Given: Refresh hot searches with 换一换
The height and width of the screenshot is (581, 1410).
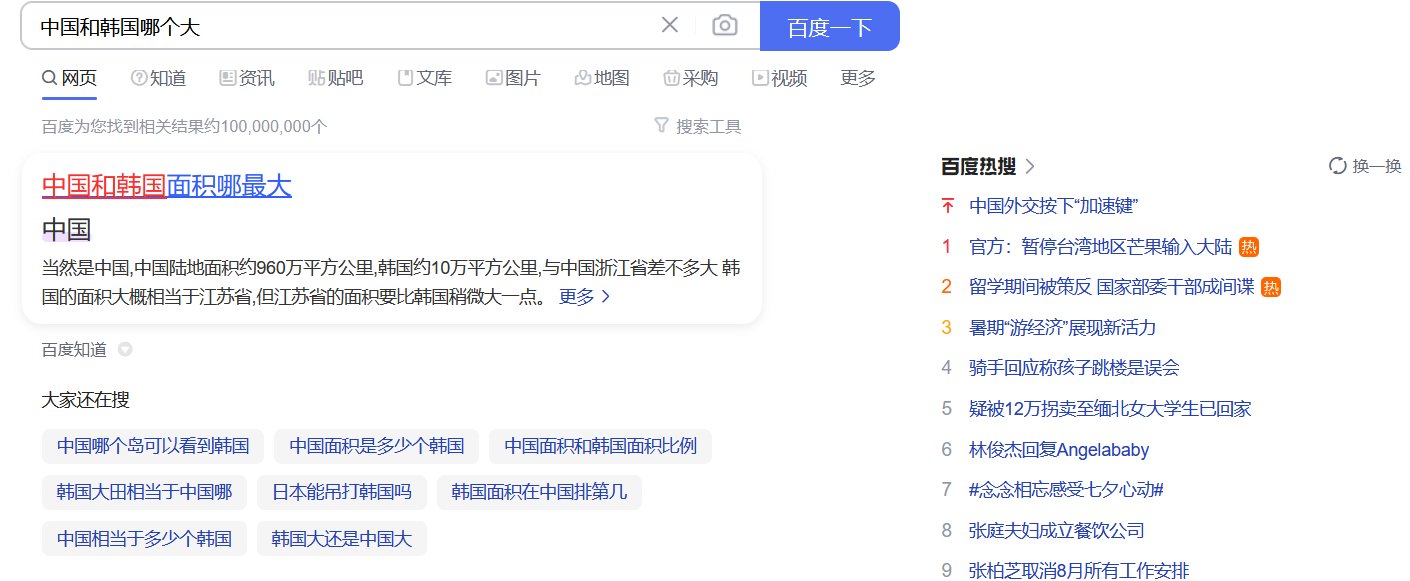Looking at the screenshot, I should coord(1365,166).
